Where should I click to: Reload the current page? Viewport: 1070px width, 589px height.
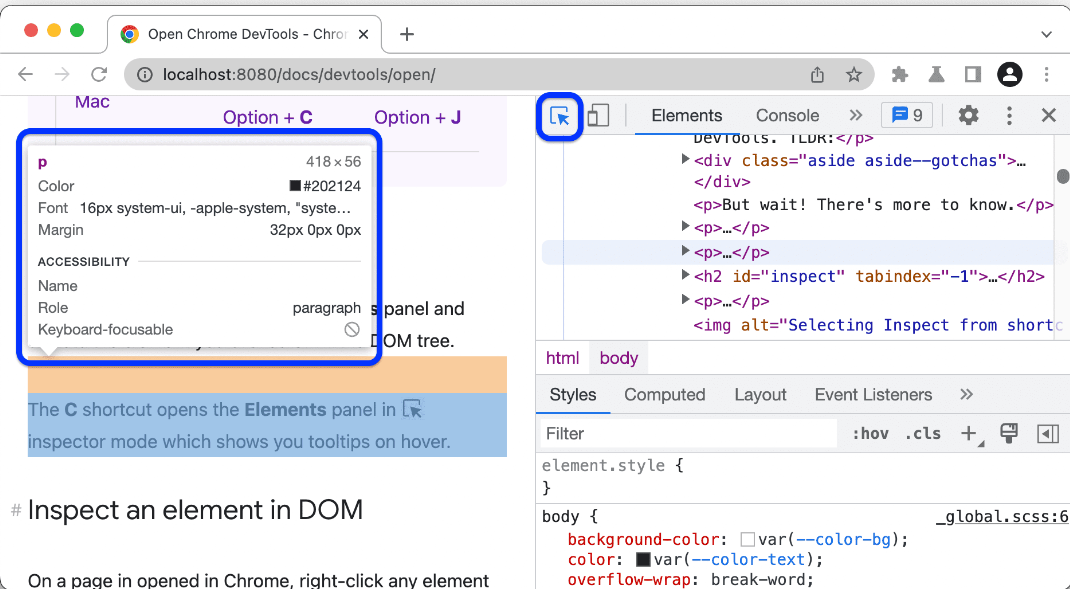click(x=100, y=74)
